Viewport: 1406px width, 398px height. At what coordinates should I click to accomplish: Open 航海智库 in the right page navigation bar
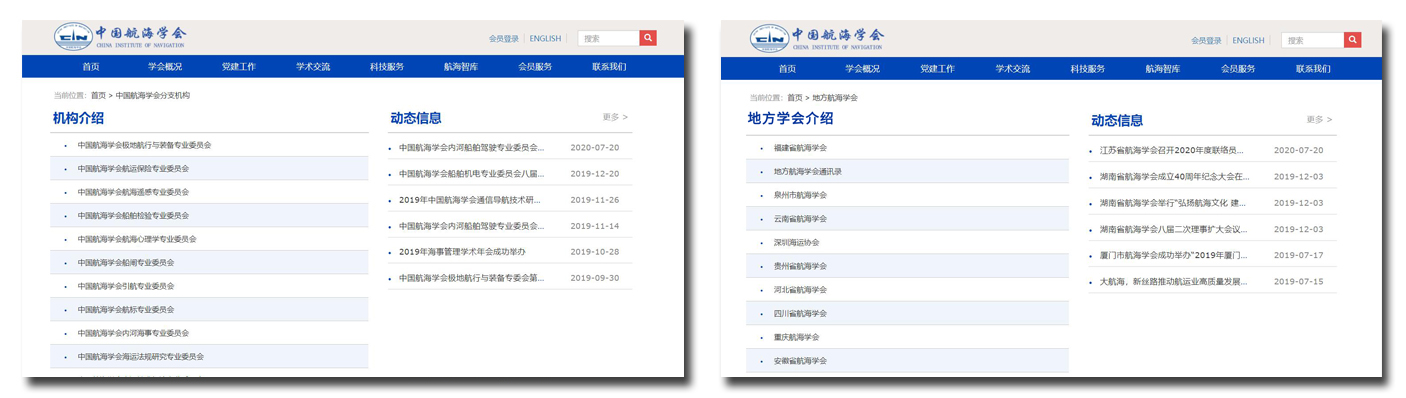(1163, 69)
